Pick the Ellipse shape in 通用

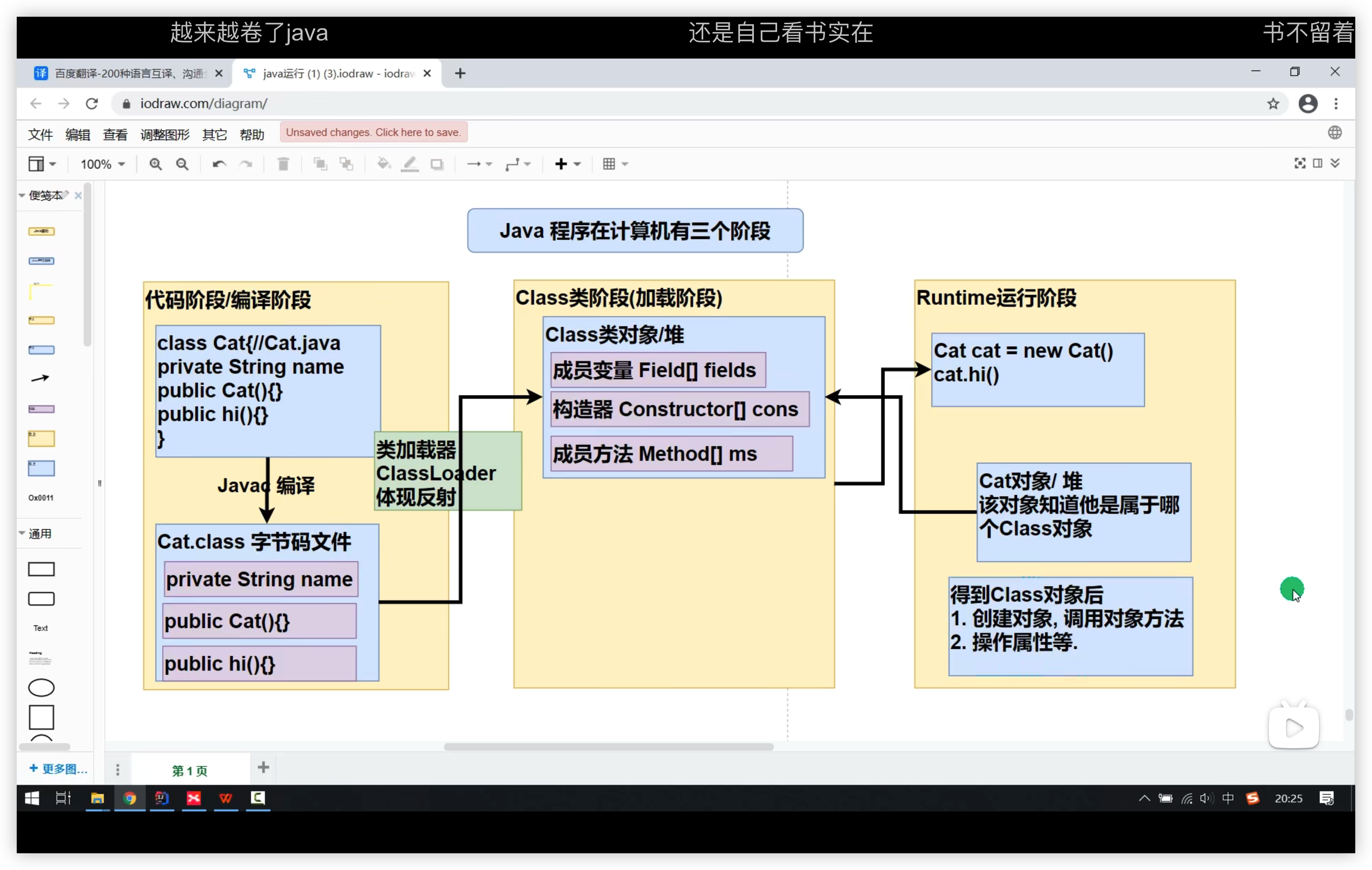tap(41, 688)
